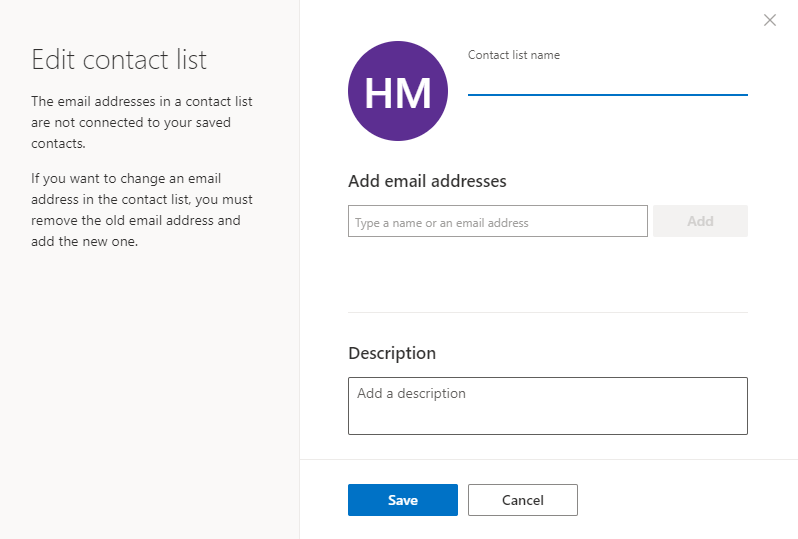Click the empty area below the email input

click(x=548, y=274)
